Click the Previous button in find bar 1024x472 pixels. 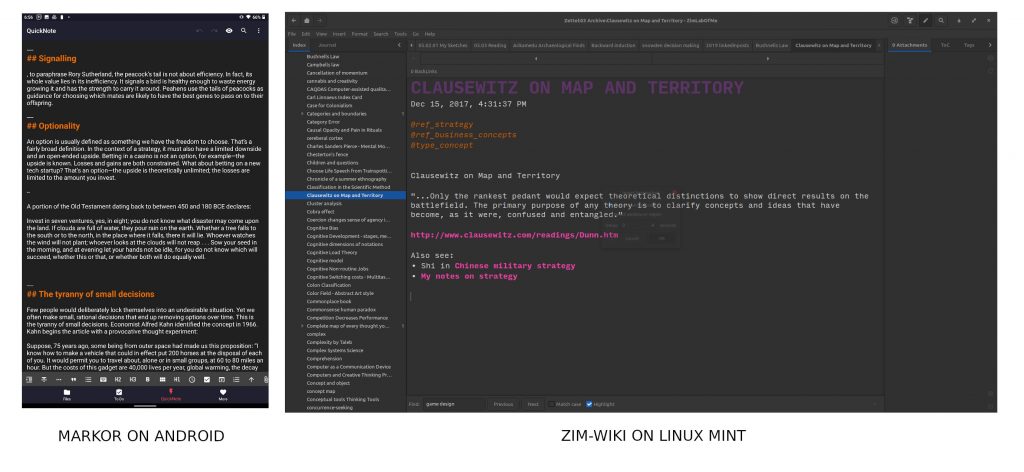503,404
